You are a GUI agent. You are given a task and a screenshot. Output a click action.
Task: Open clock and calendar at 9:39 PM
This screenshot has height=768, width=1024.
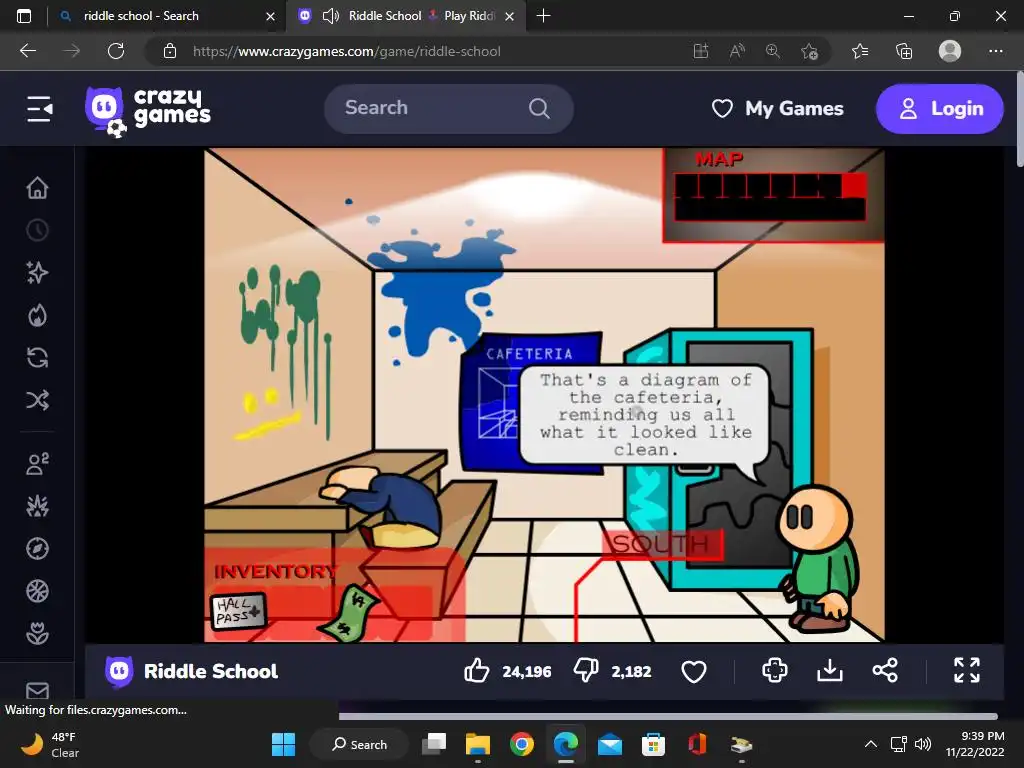click(x=975, y=744)
